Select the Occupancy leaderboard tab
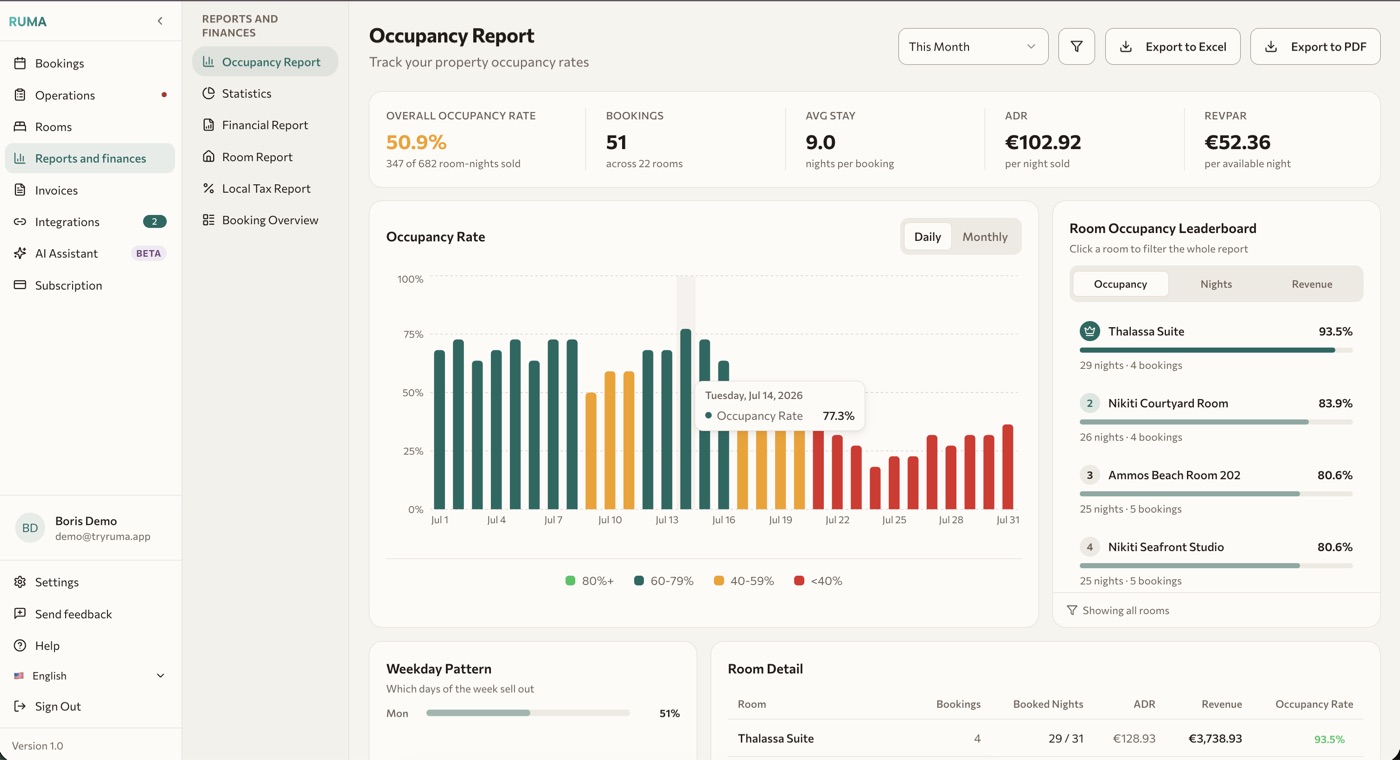 click(1120, 284)
